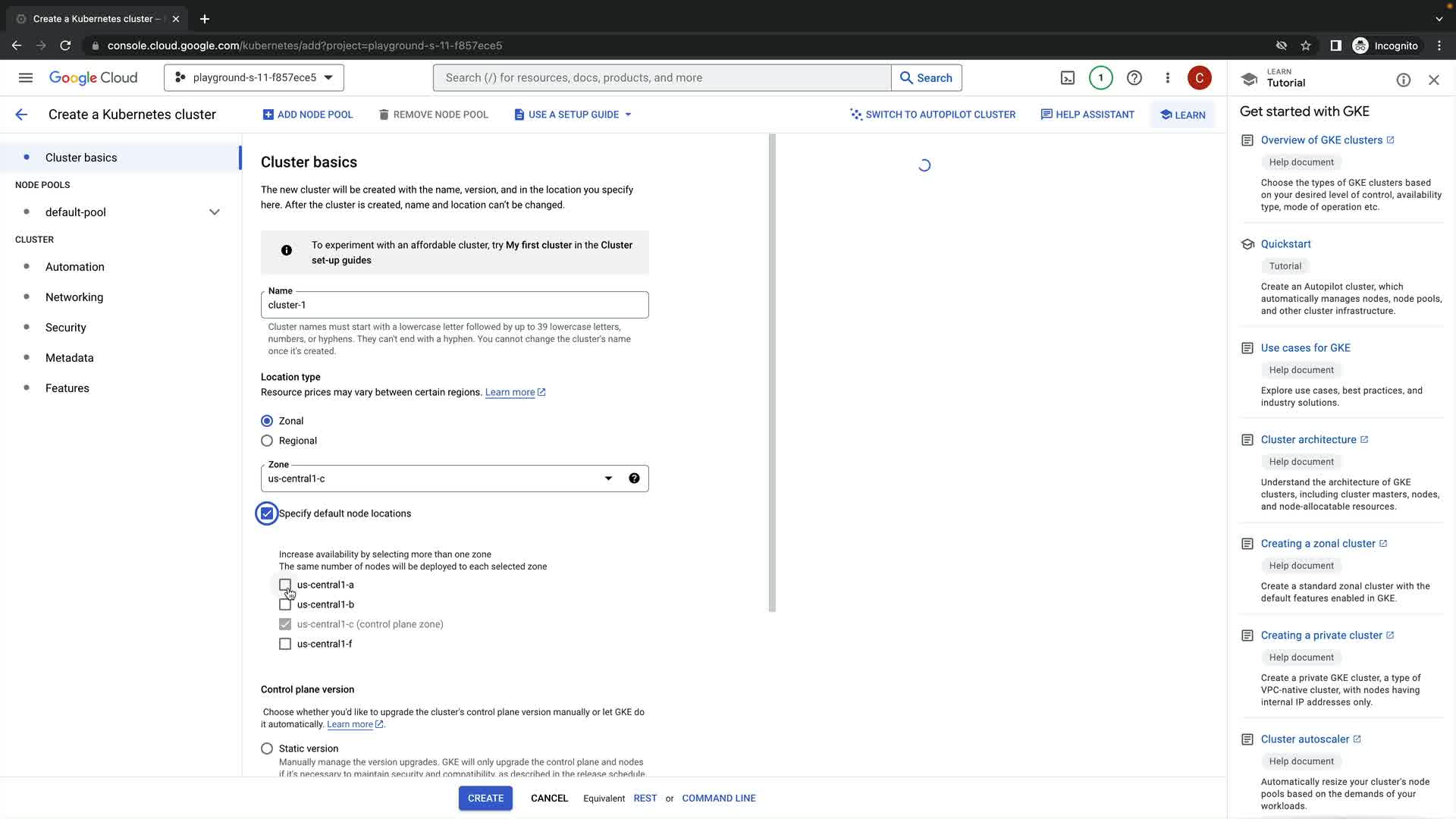Expand the default-pool node pool chevron
Image resolution: width=1456 pixels, height=819 pixels.
coord(215,212)
